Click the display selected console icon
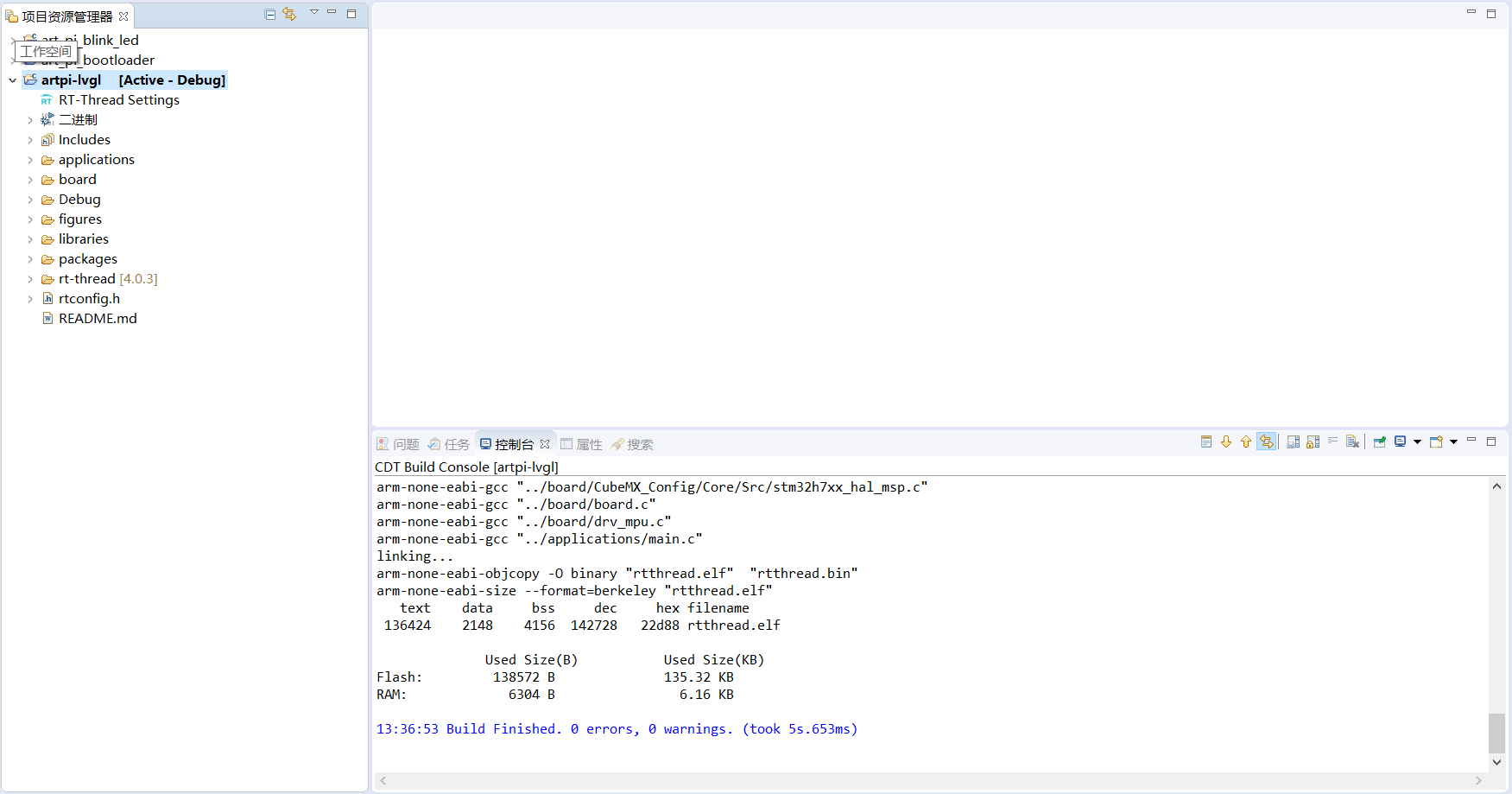Screen dimensions: 1512x794 (1401, 441)
